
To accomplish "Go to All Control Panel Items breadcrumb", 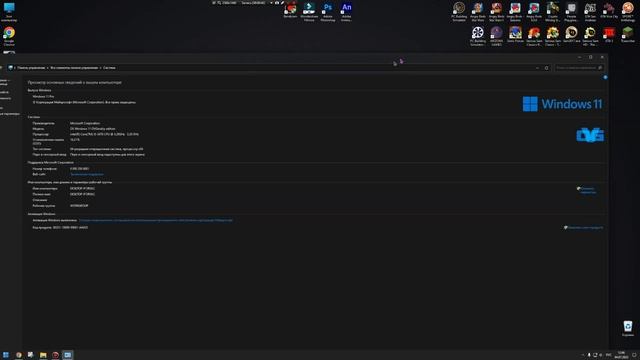I will click(74, 68).
